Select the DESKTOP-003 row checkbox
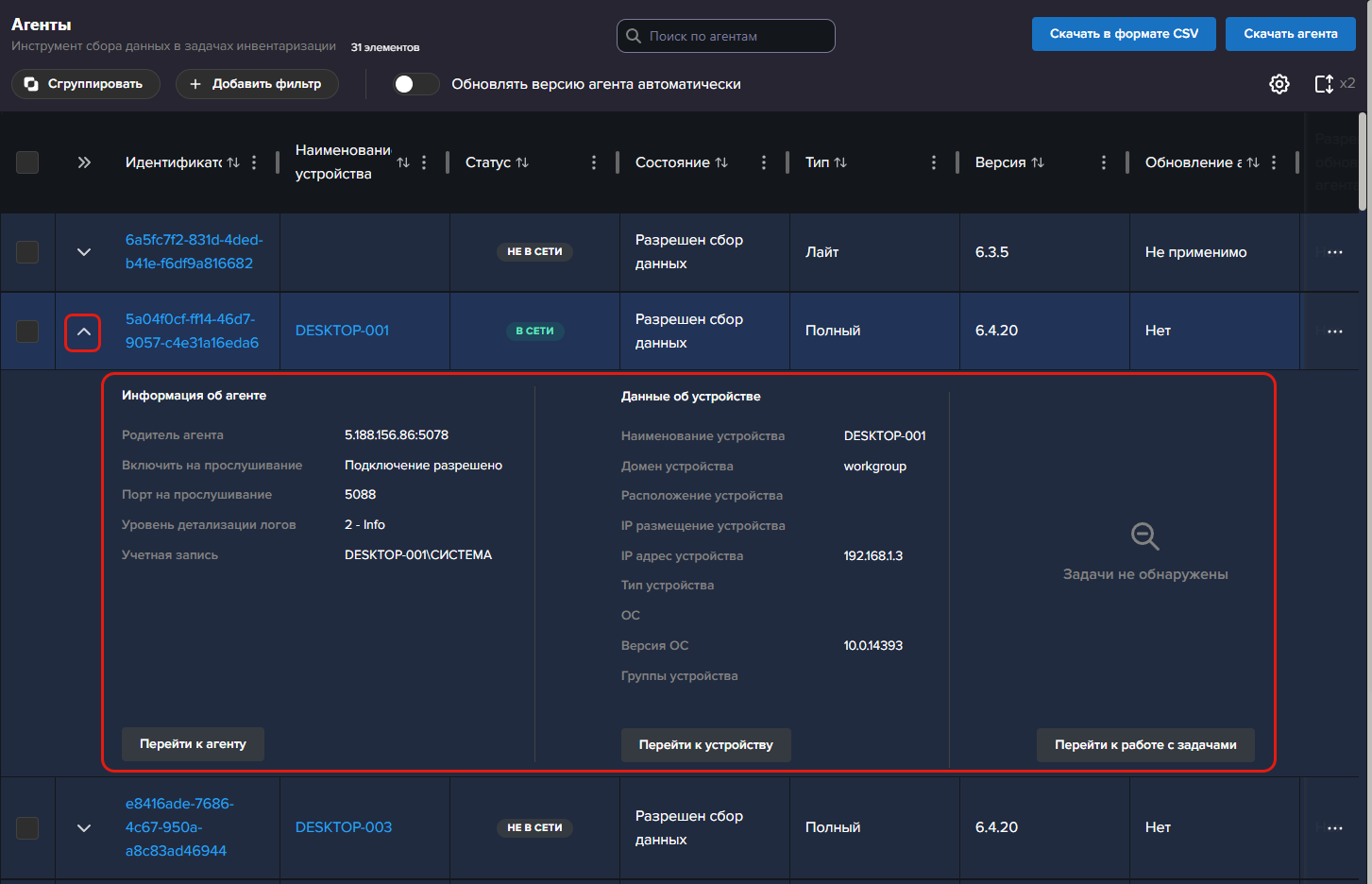Screen dimensions: 1372x884 click(x=27, y=828)
